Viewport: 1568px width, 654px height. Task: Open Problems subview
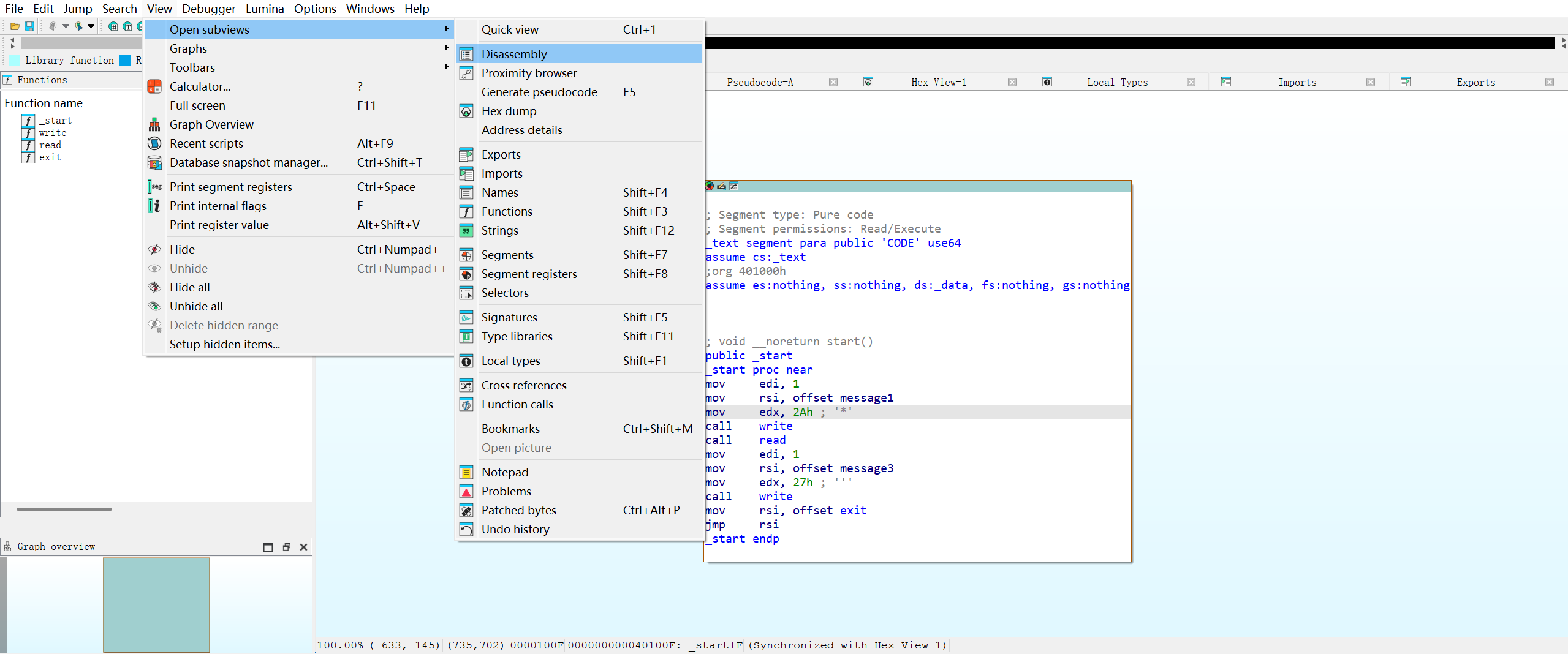click(x=580, y=491)
